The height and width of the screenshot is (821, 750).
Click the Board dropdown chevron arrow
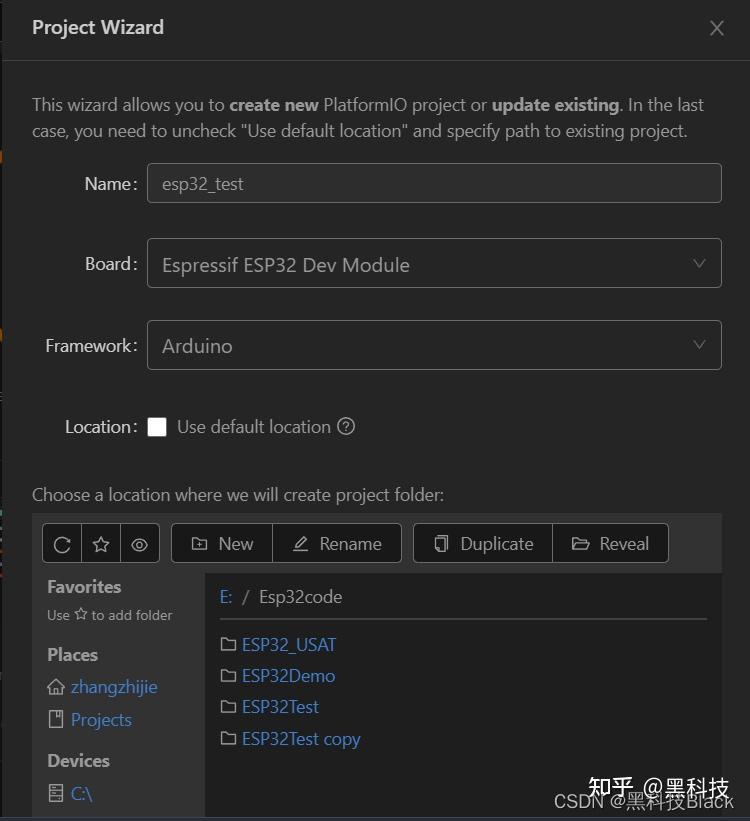(x=700, y=263)
